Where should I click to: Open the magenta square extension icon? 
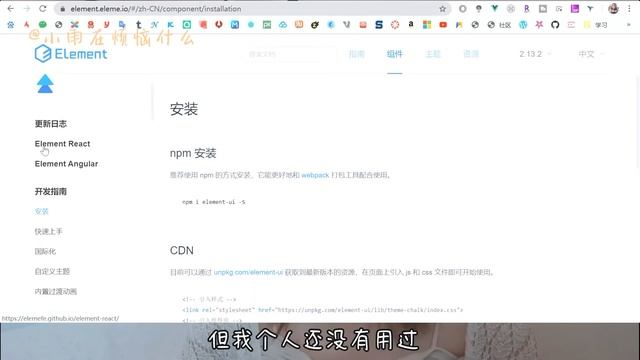point(575,9)
